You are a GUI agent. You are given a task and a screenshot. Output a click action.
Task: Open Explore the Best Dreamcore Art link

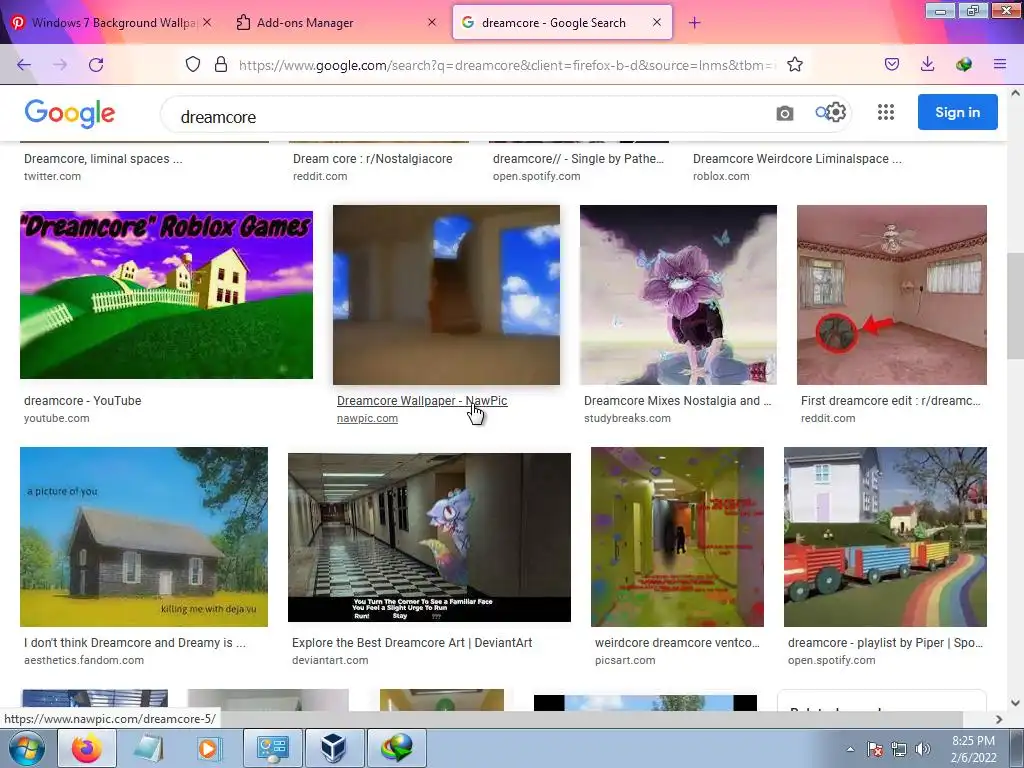(412, 643)
